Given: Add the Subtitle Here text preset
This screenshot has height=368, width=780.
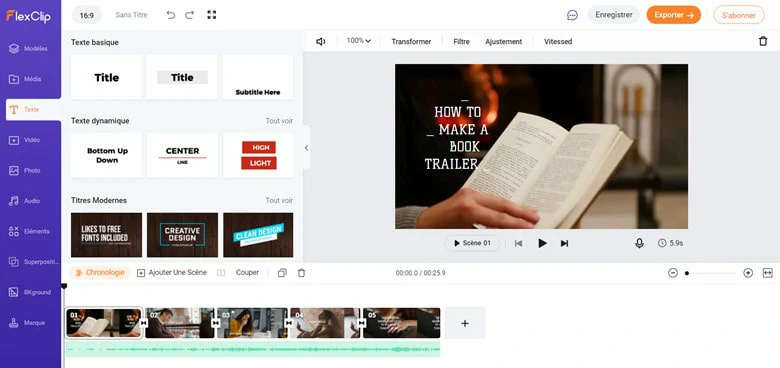Looking at the screenshot, I should (x=258, y=77).
